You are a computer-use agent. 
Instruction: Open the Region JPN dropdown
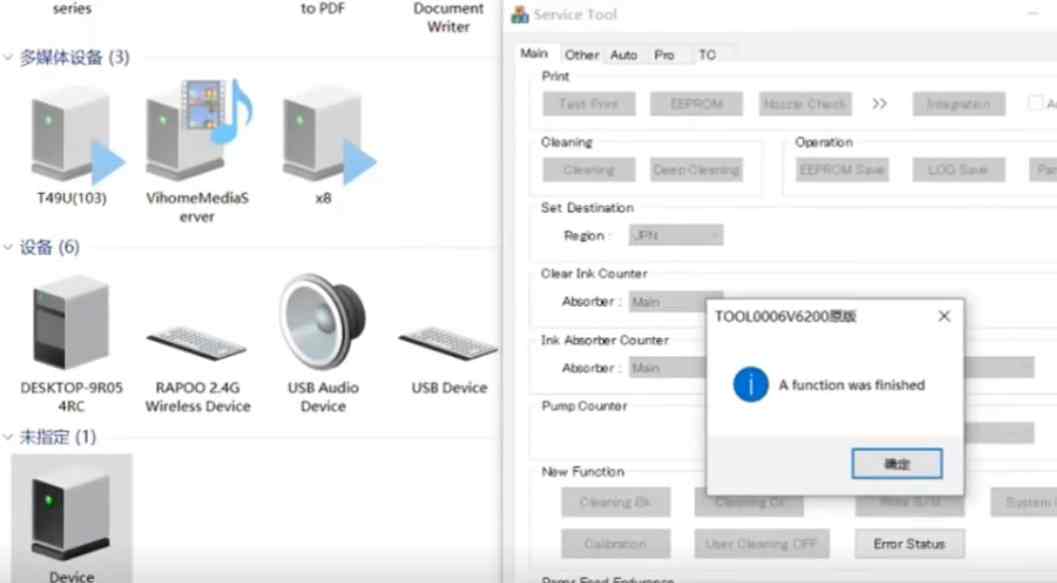[x=676, y=236]
